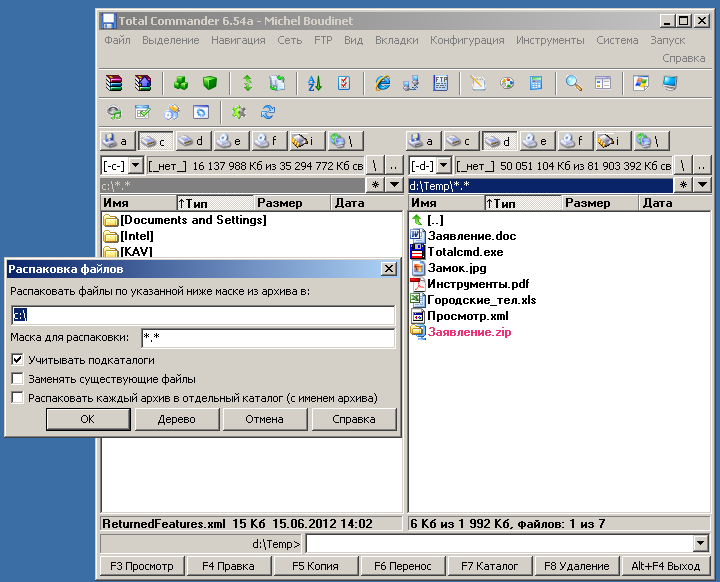Toggle 'Учитывать подкаталоги' checkbox
Viewport: 720px width, 582px height.
(17, 360)
